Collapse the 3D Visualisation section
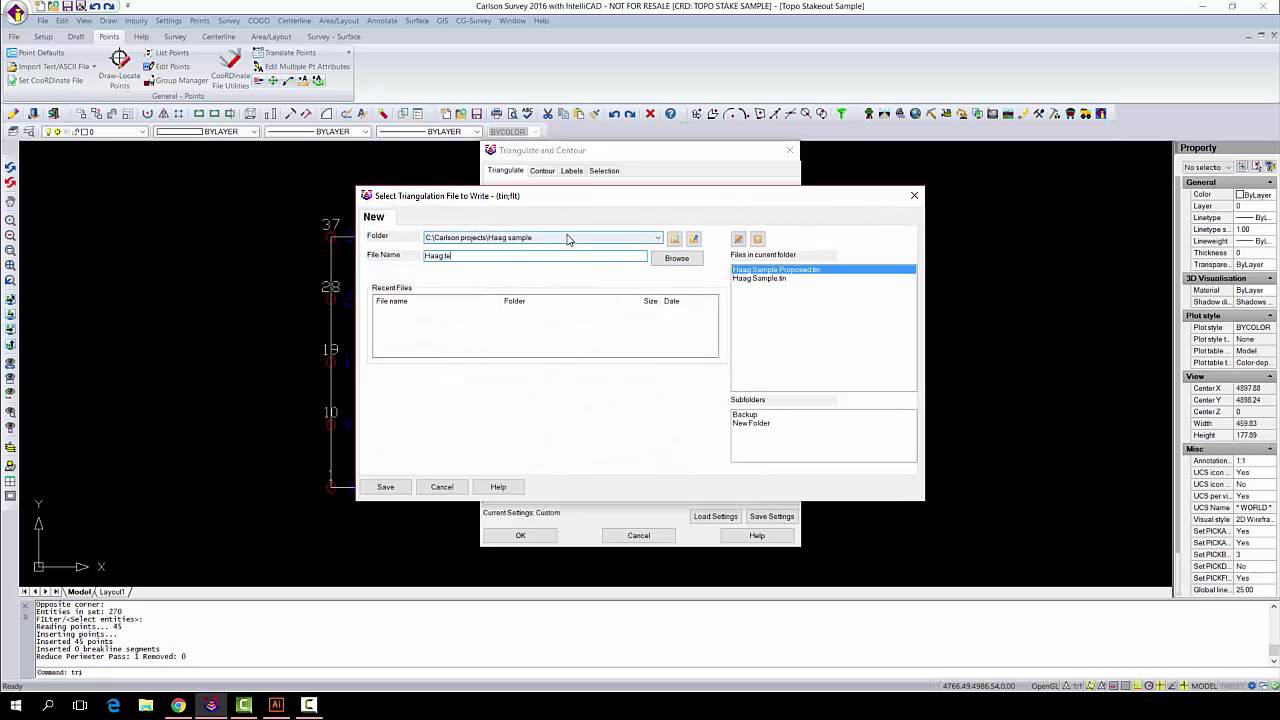The height and width of the screenshot is (720, 1280). point(1270,278)
